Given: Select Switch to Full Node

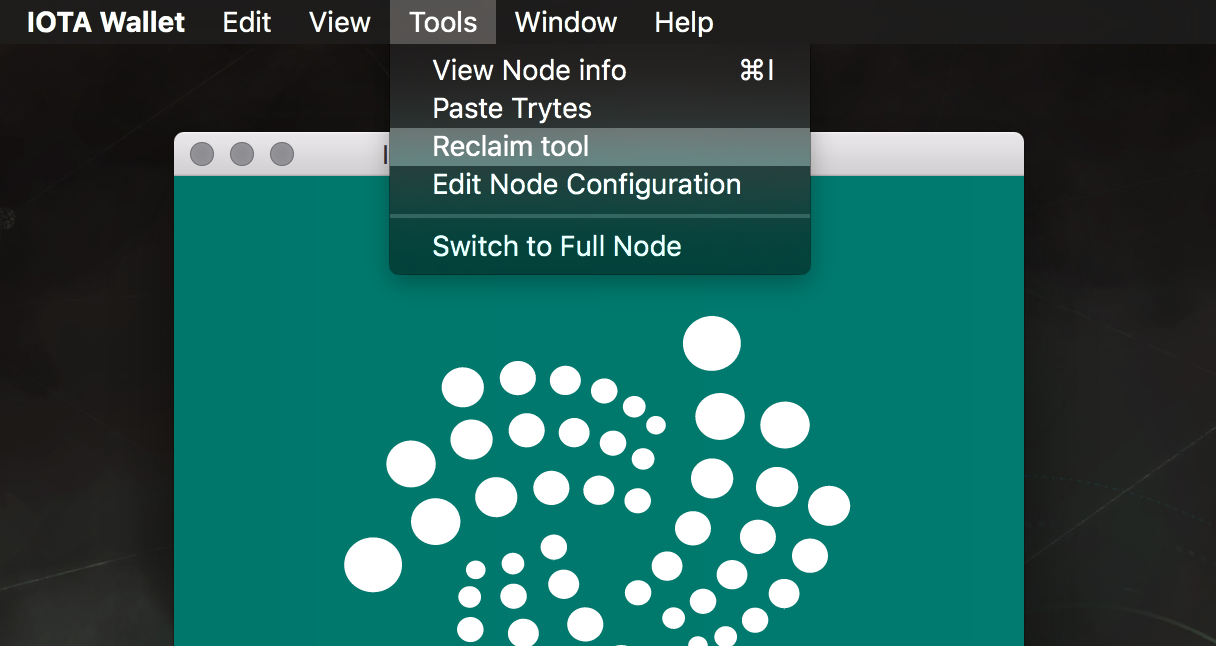Looking at the screenshot, I should (x=600, y=247).
